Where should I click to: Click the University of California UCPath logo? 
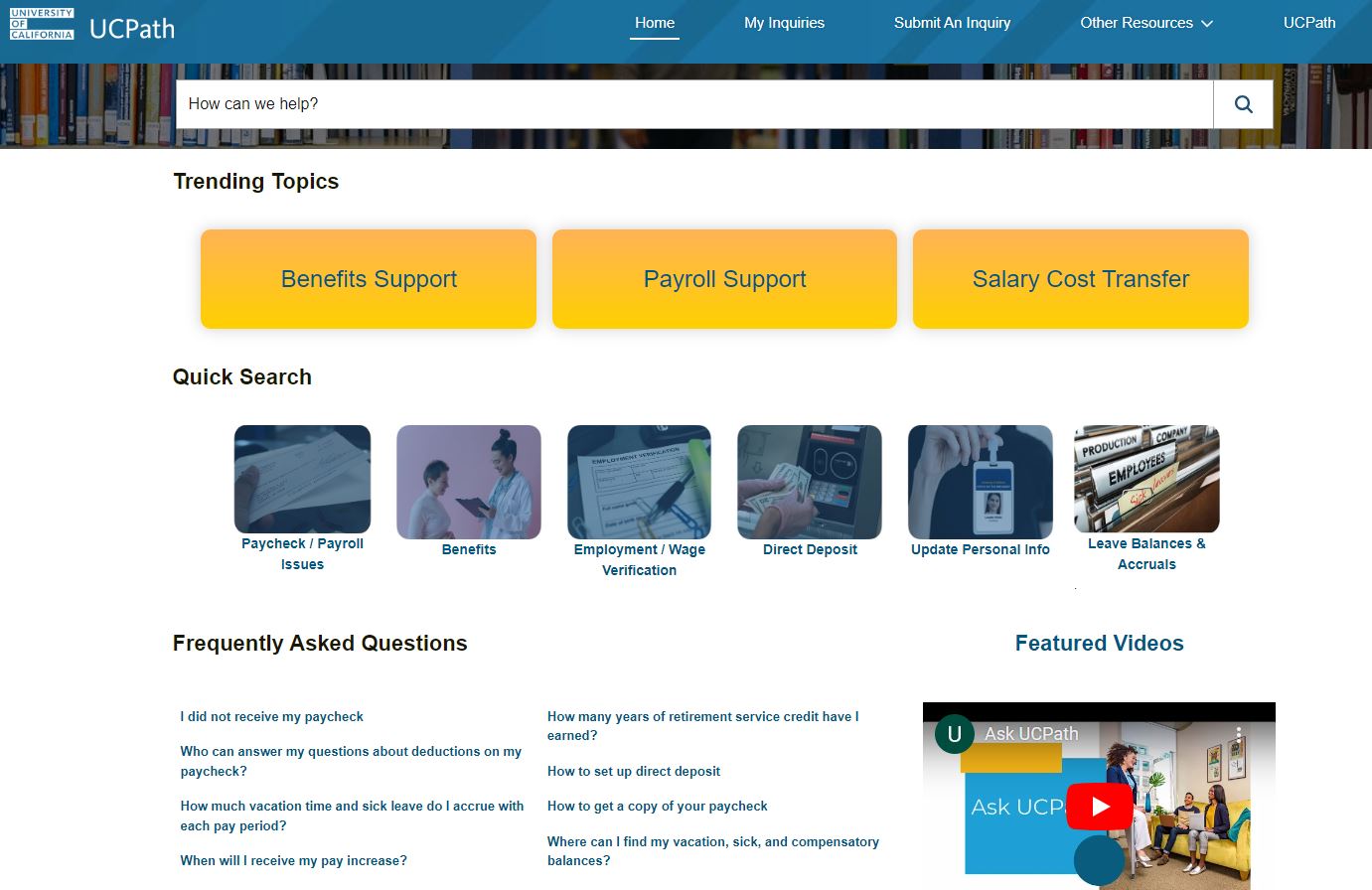click(x=92, y=25)
